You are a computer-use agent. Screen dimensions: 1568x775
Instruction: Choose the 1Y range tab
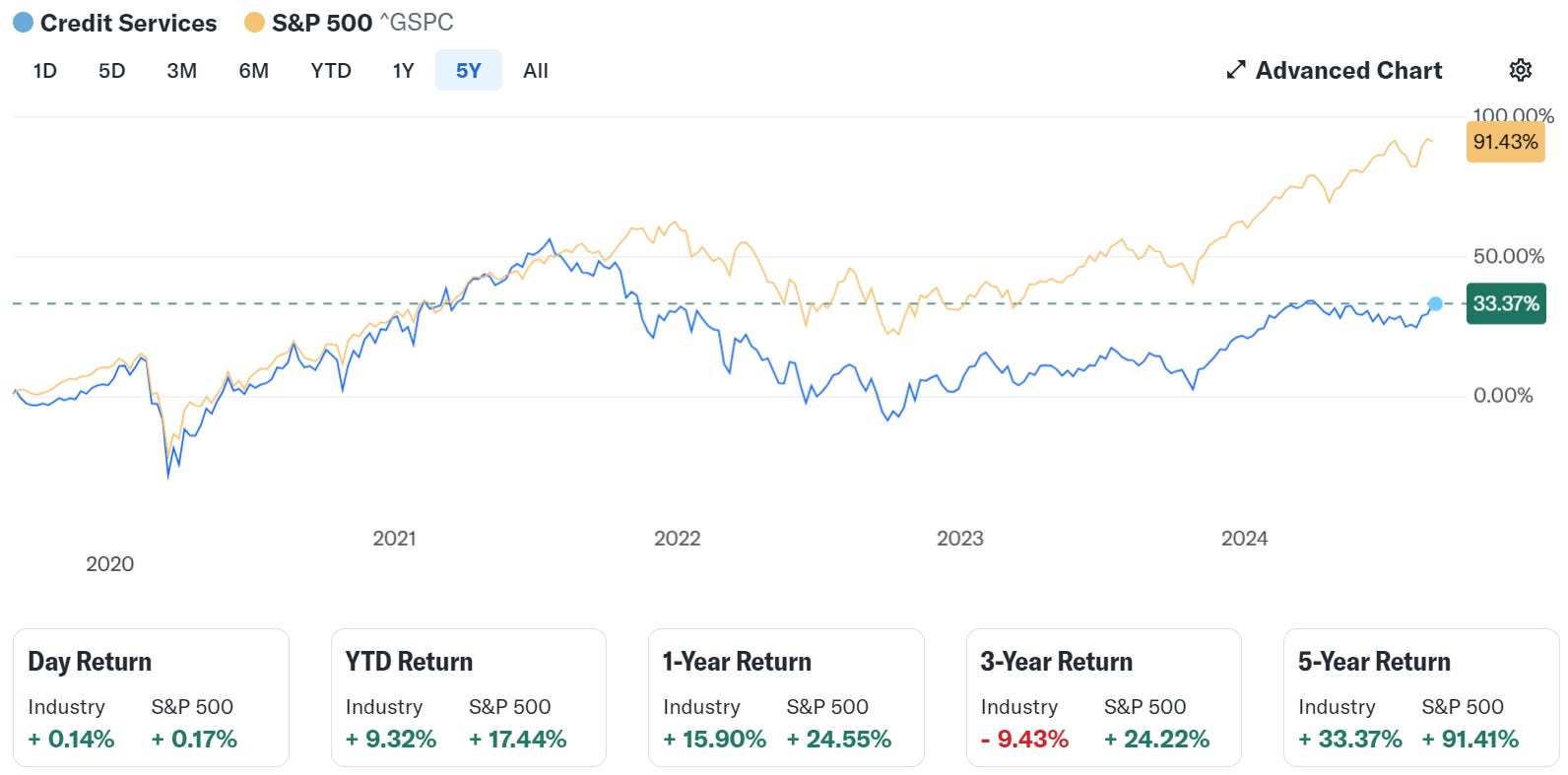point(403,71)
